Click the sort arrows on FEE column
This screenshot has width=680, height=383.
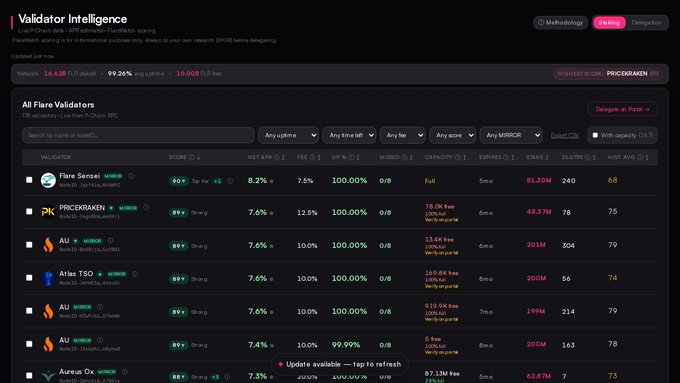click(x=319, y=157)
